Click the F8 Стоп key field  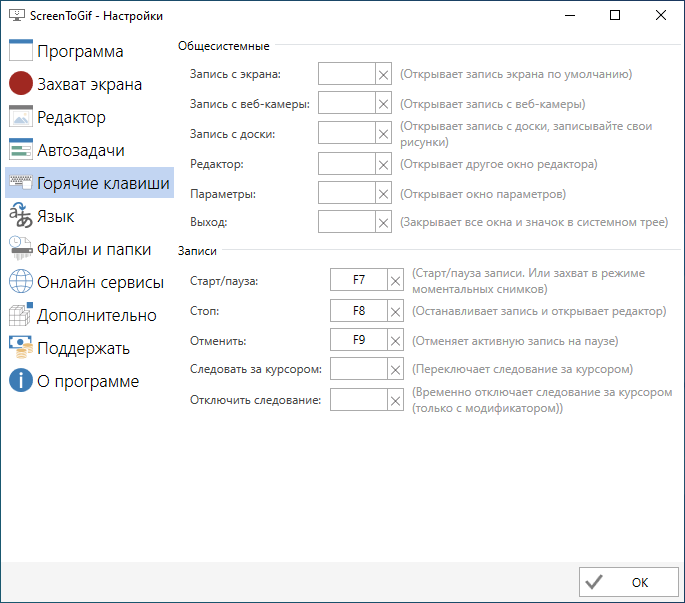pyautogui.click(x=359, y=311)
